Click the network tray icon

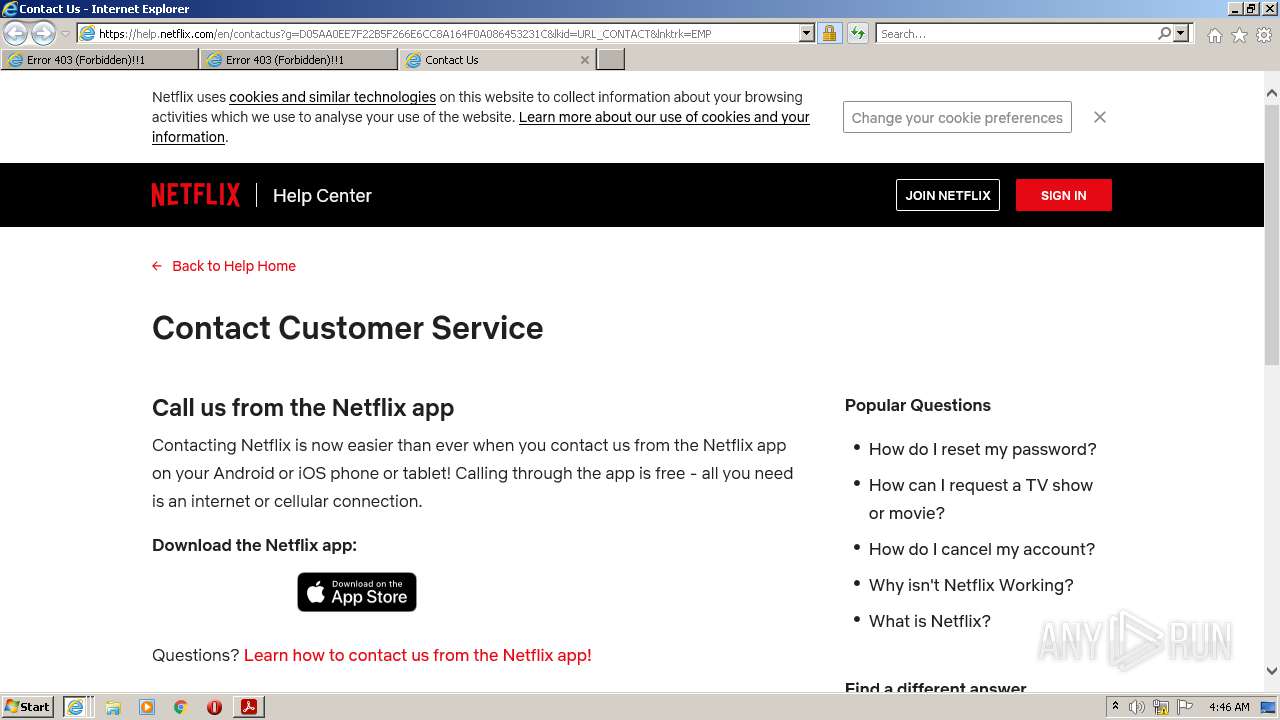click(x=1161, y=707)
